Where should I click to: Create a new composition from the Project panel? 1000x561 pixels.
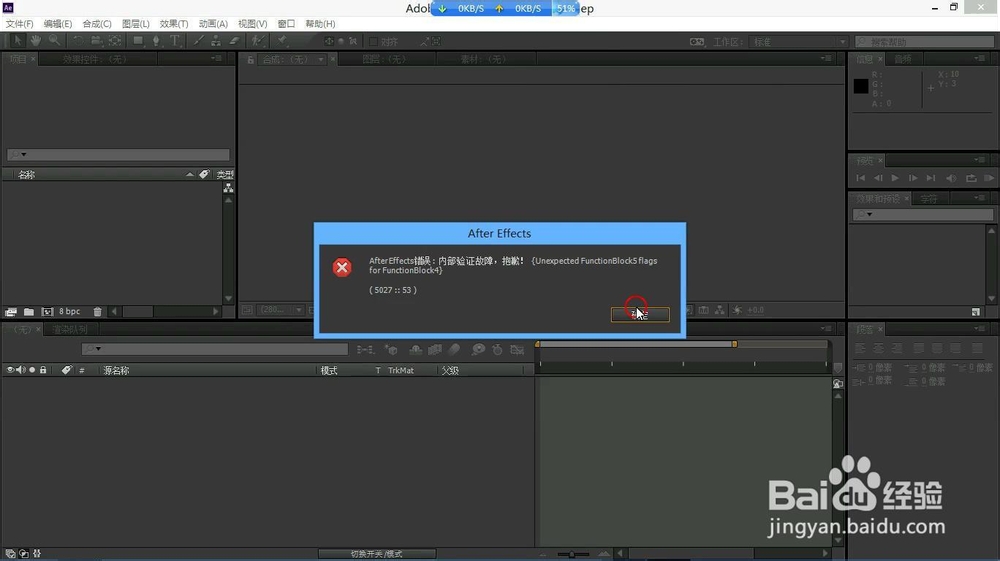point(47,312)
